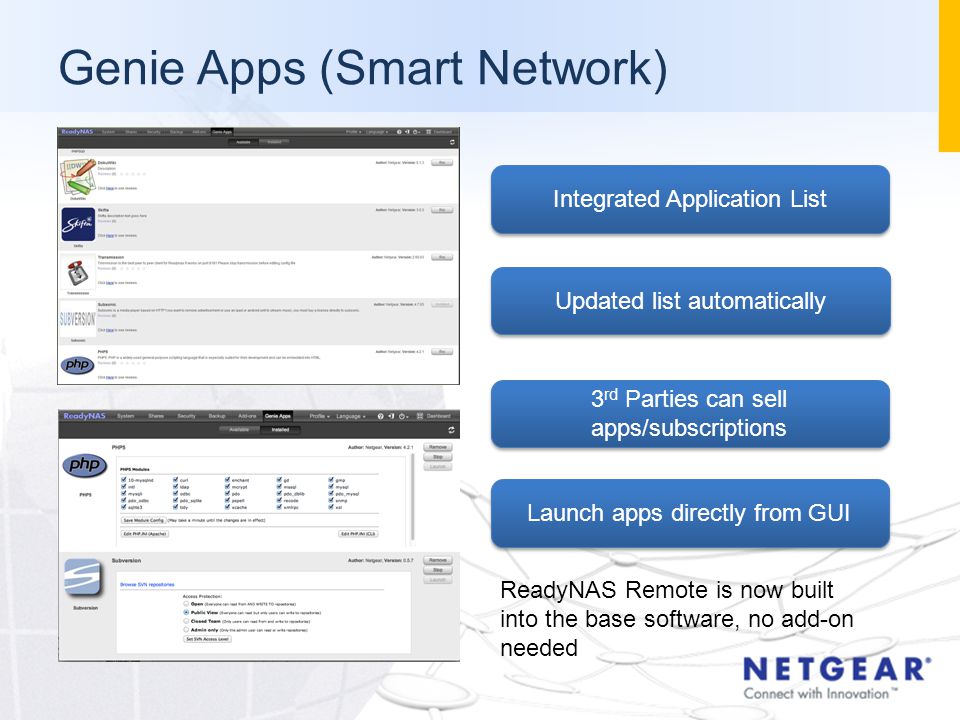Select the Public View radio button
Image resolution: width=960 pixels, height=720 pixels.
[186, 612]
